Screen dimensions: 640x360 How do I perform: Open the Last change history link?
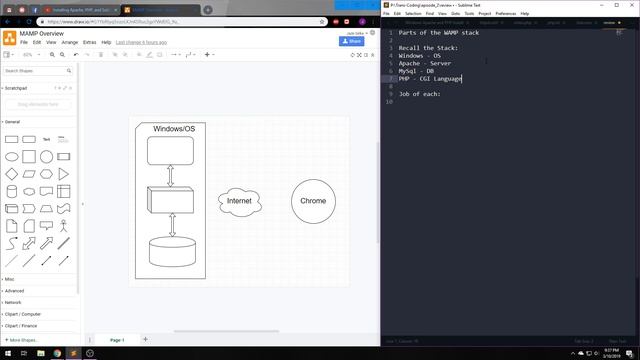click(141, 42)
